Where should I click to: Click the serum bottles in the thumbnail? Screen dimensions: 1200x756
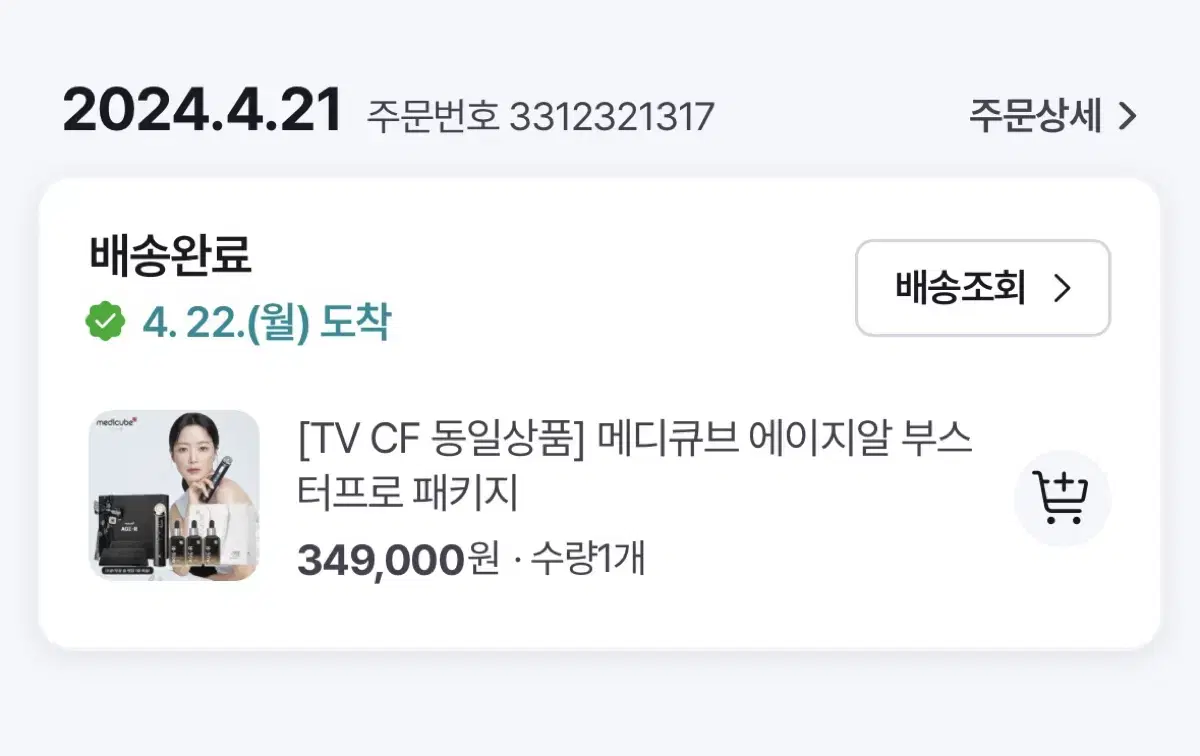[x=195, y=542]
